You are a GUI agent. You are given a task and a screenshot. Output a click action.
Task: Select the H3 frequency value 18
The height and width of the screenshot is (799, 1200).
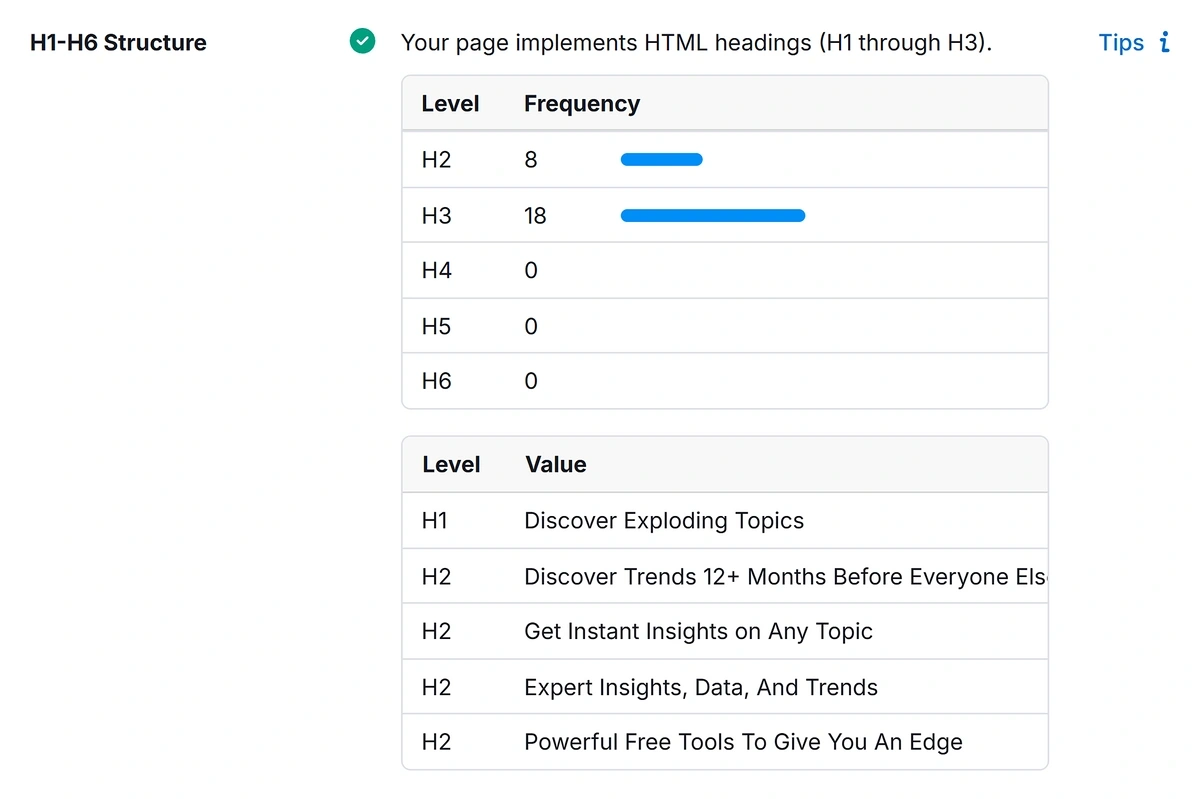point(535,216)
